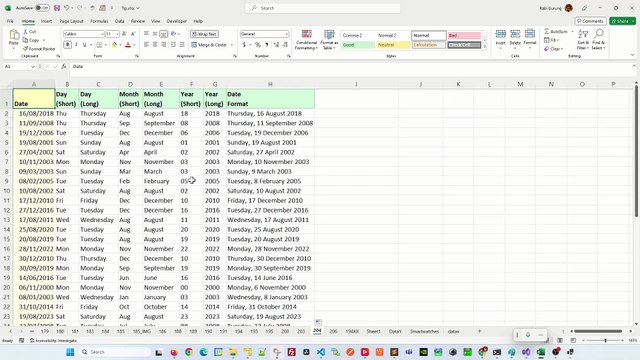Click the Insert Function fx icon
640x360 pixels.
click(x=64, y=66)
